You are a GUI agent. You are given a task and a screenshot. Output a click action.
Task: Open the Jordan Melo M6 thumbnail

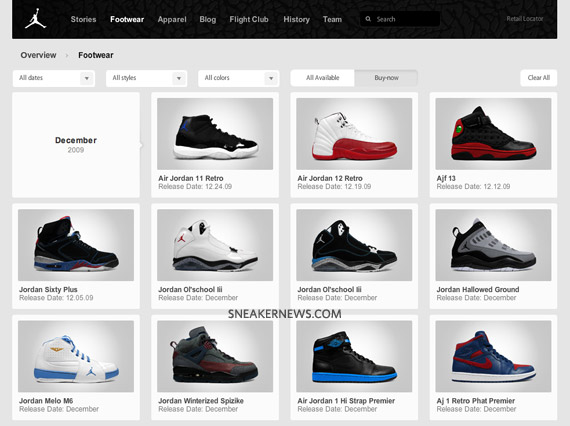[76, 356]
